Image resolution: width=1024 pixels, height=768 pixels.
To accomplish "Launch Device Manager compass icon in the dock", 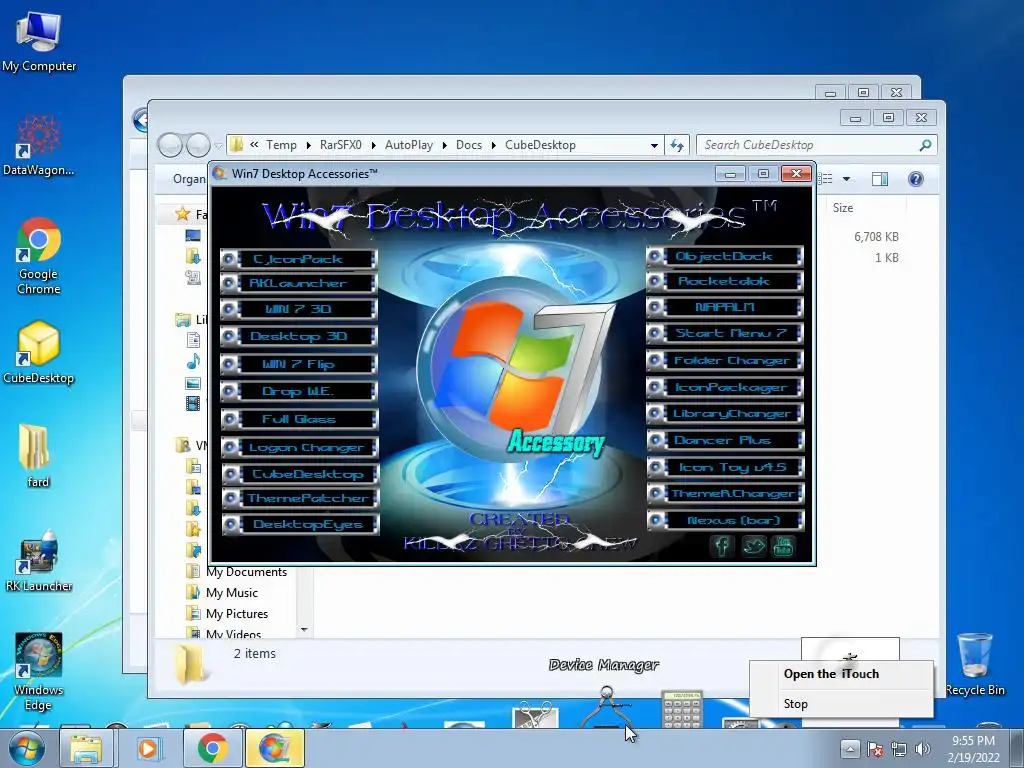I will click(x=606, y=707).
